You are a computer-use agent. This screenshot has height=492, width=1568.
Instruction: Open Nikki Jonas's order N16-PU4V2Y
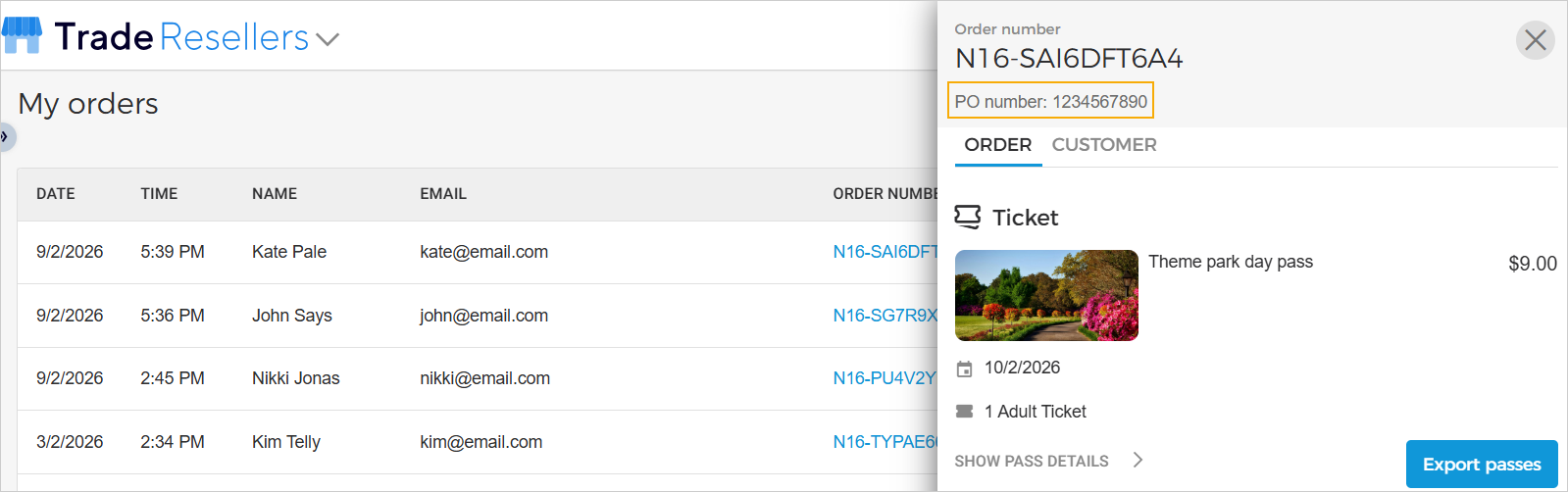point(884,378)
